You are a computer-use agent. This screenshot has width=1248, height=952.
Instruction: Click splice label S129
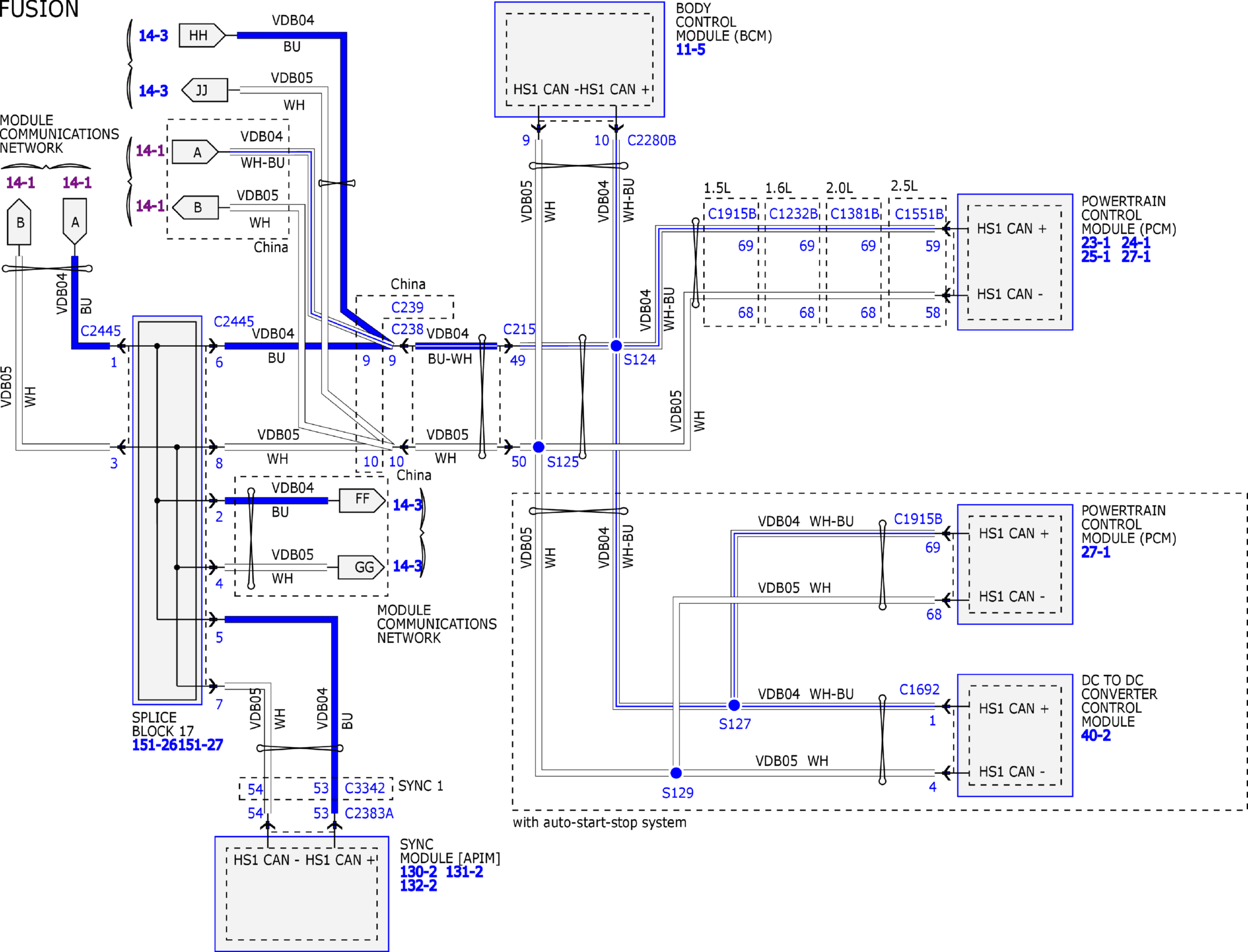point(677,793)
